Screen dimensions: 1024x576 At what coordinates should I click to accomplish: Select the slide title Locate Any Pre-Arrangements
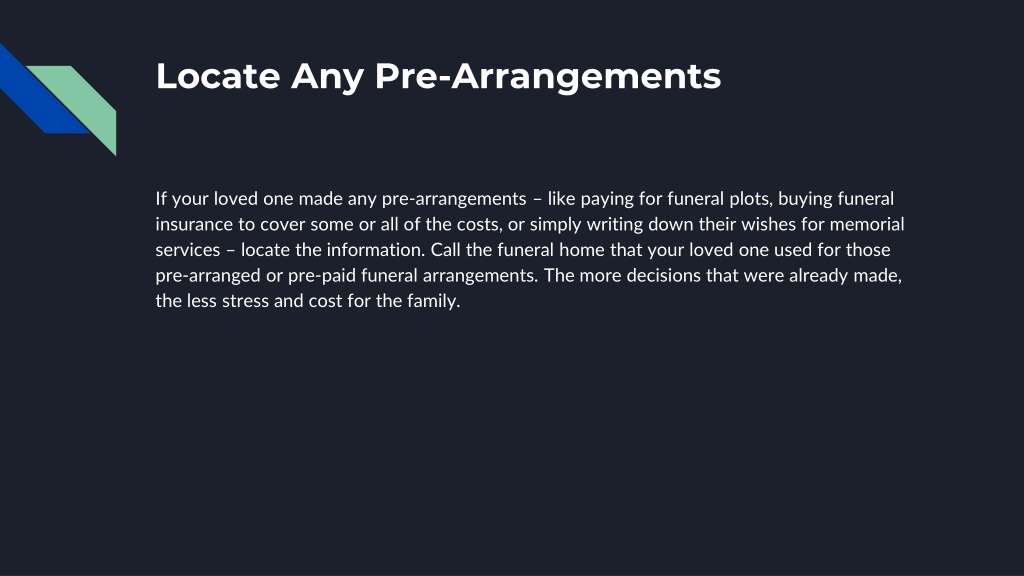438,76
